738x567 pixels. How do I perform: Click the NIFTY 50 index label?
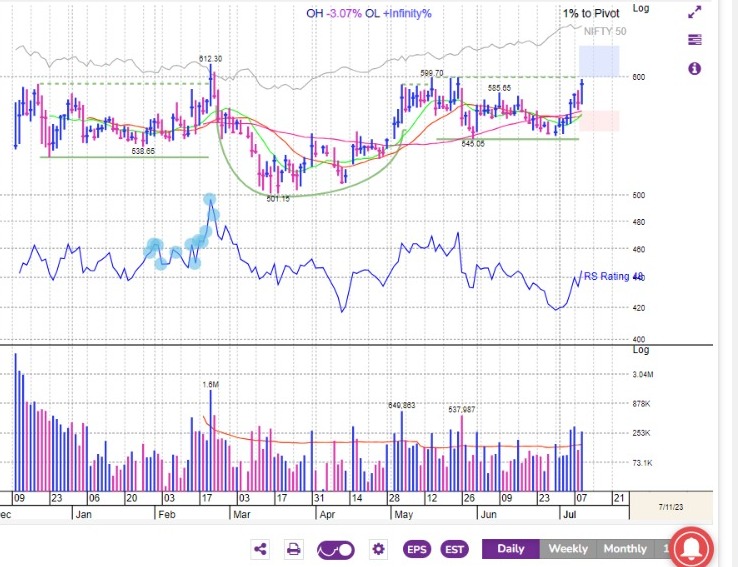[605, 32]
